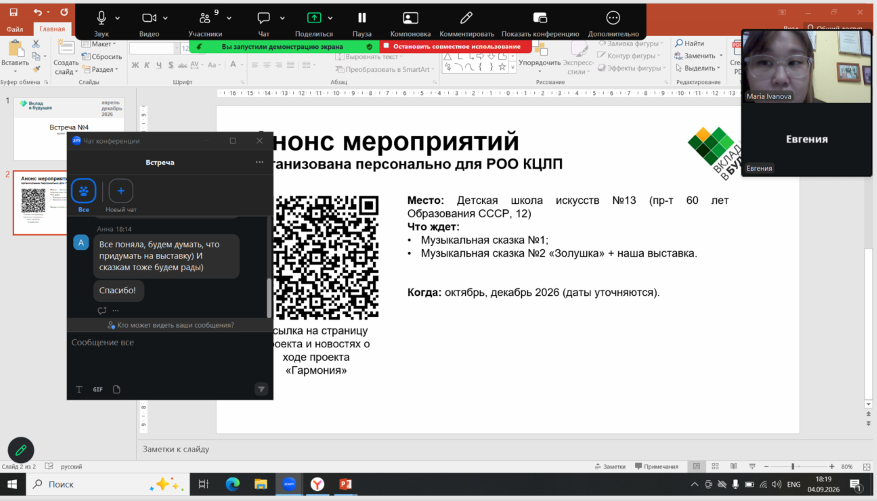Toggle underline Ч formatting

159,65
